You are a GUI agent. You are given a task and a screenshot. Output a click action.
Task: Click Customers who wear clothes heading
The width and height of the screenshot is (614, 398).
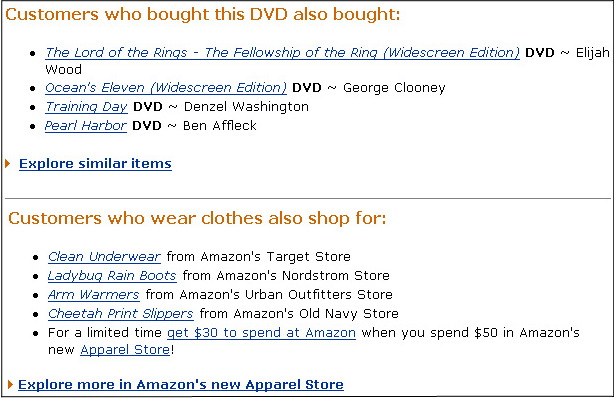[x=197, y=218]
